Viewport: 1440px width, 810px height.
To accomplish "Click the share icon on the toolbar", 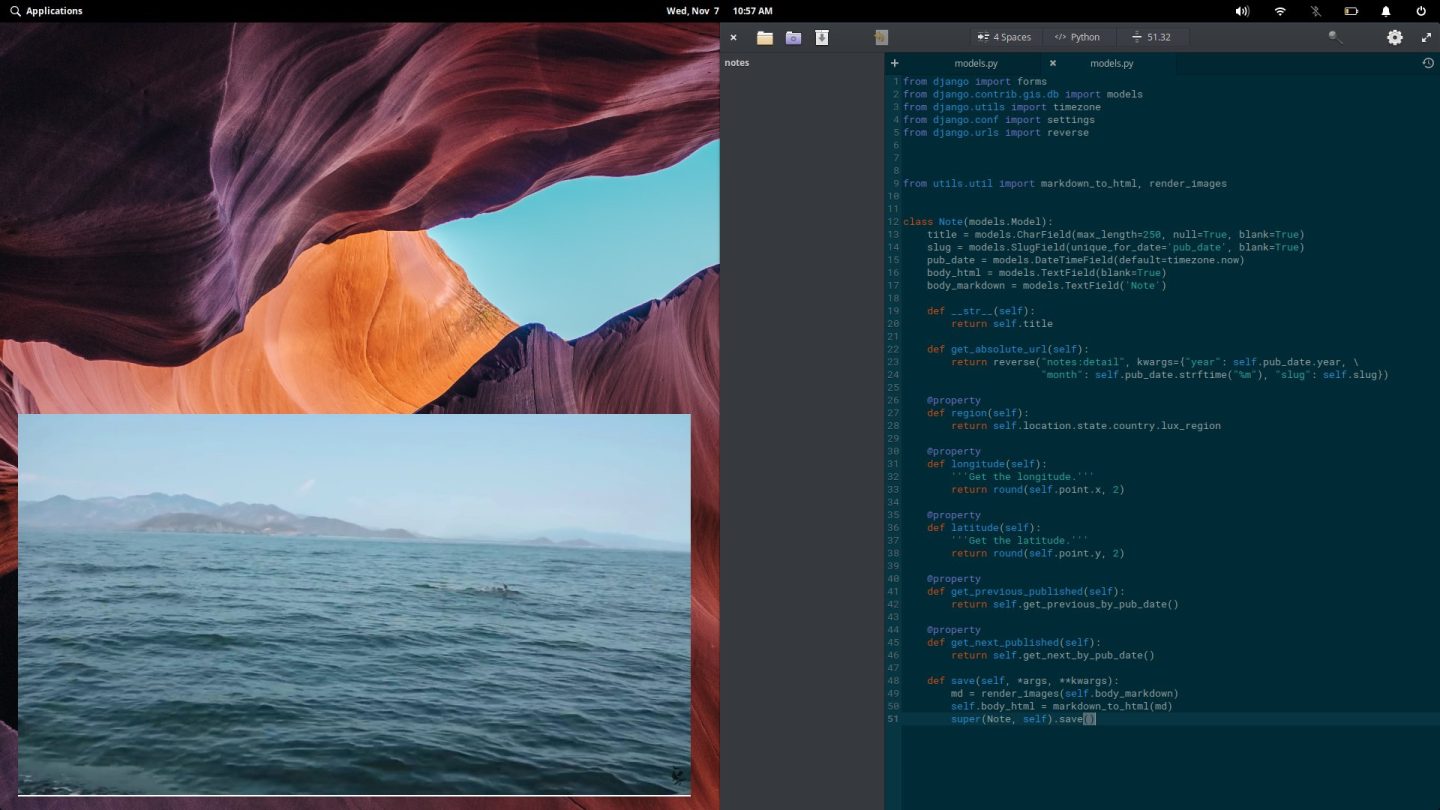I will tap(881, 37).
